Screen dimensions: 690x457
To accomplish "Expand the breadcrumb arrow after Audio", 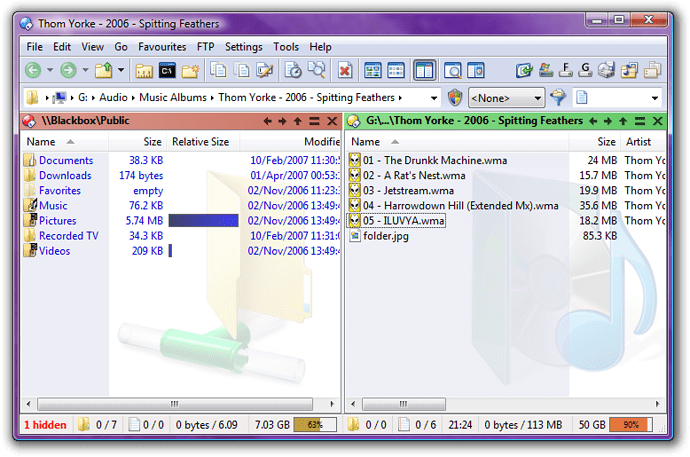I will [x=133, y=98].
